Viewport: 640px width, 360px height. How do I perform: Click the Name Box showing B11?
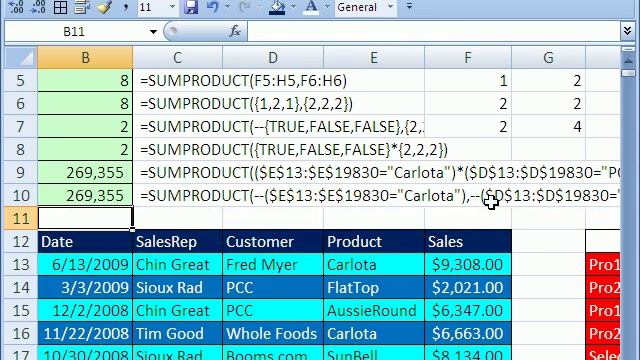pos(74,31)
